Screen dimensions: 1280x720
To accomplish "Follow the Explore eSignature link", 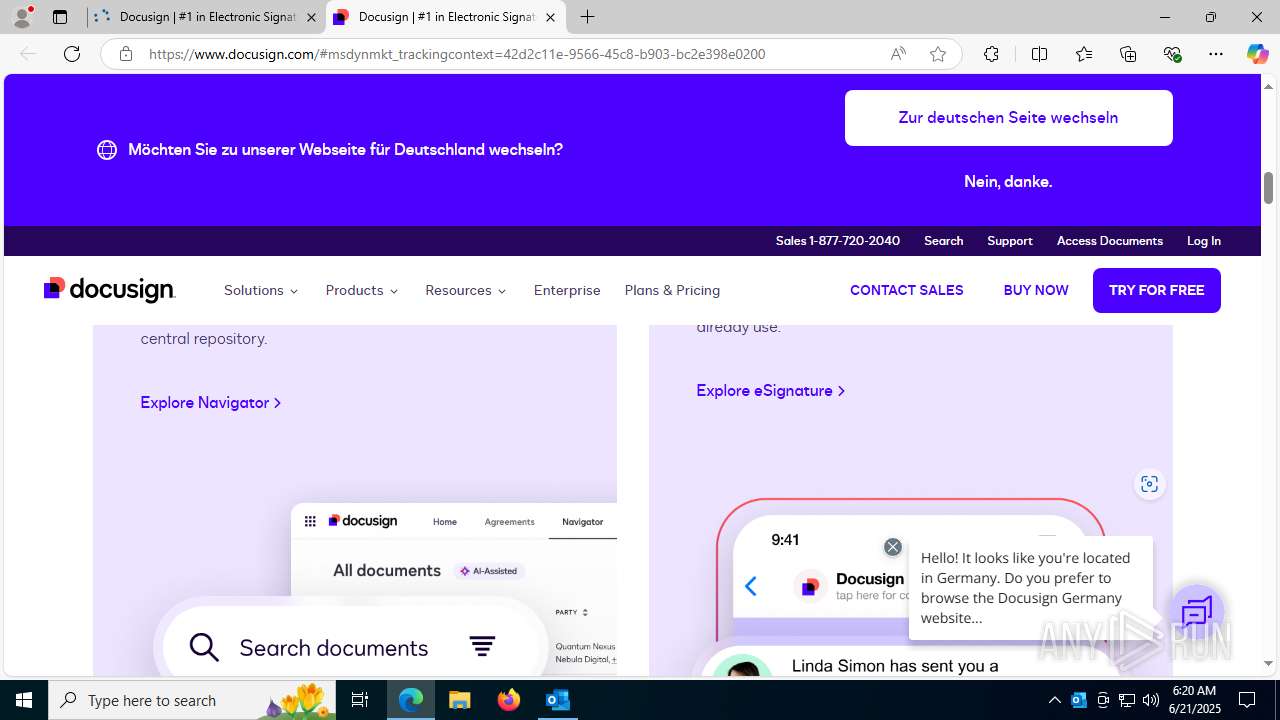I will click(771, 390).
